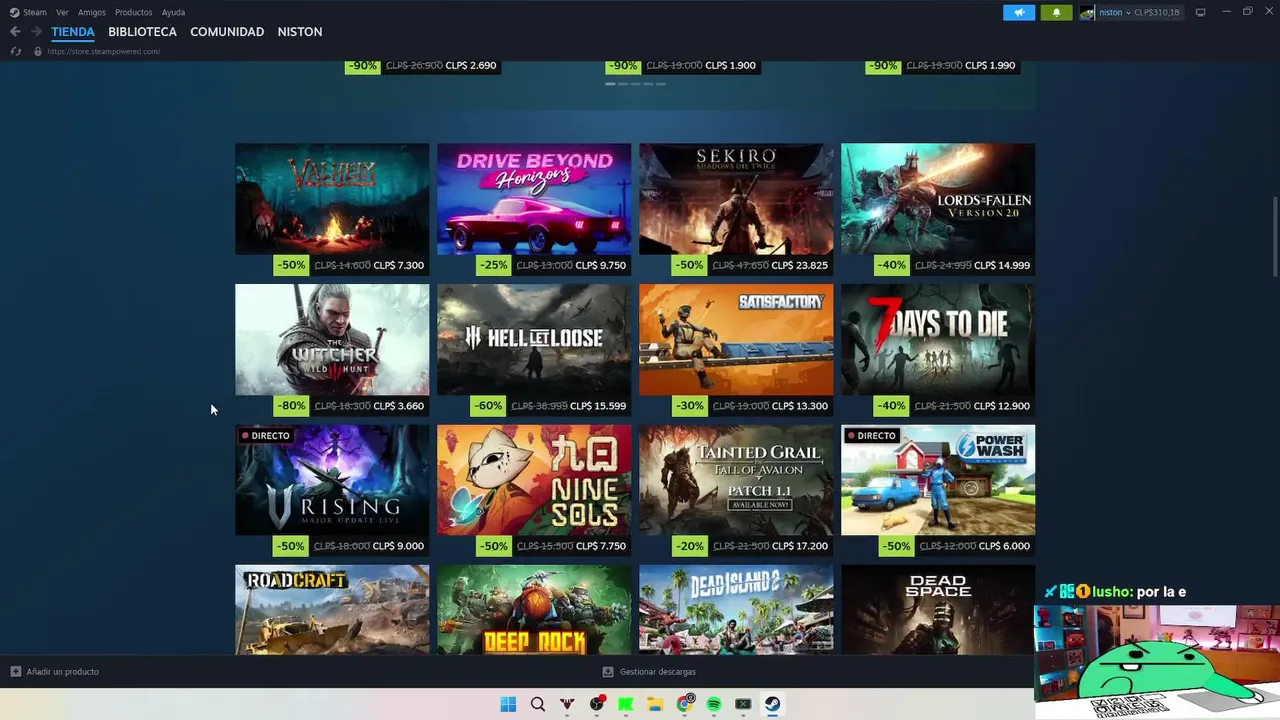Go forward with the right arrow
Viewport: 1280px width, 720px height.
(x=36, y=32)
